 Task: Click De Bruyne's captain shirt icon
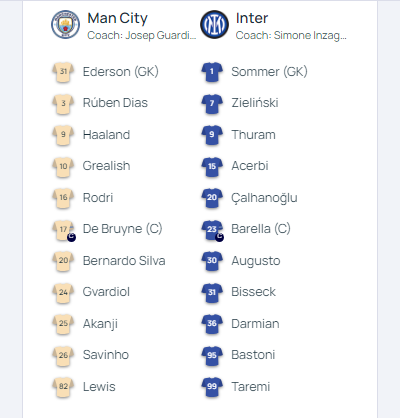click(64, 230)
